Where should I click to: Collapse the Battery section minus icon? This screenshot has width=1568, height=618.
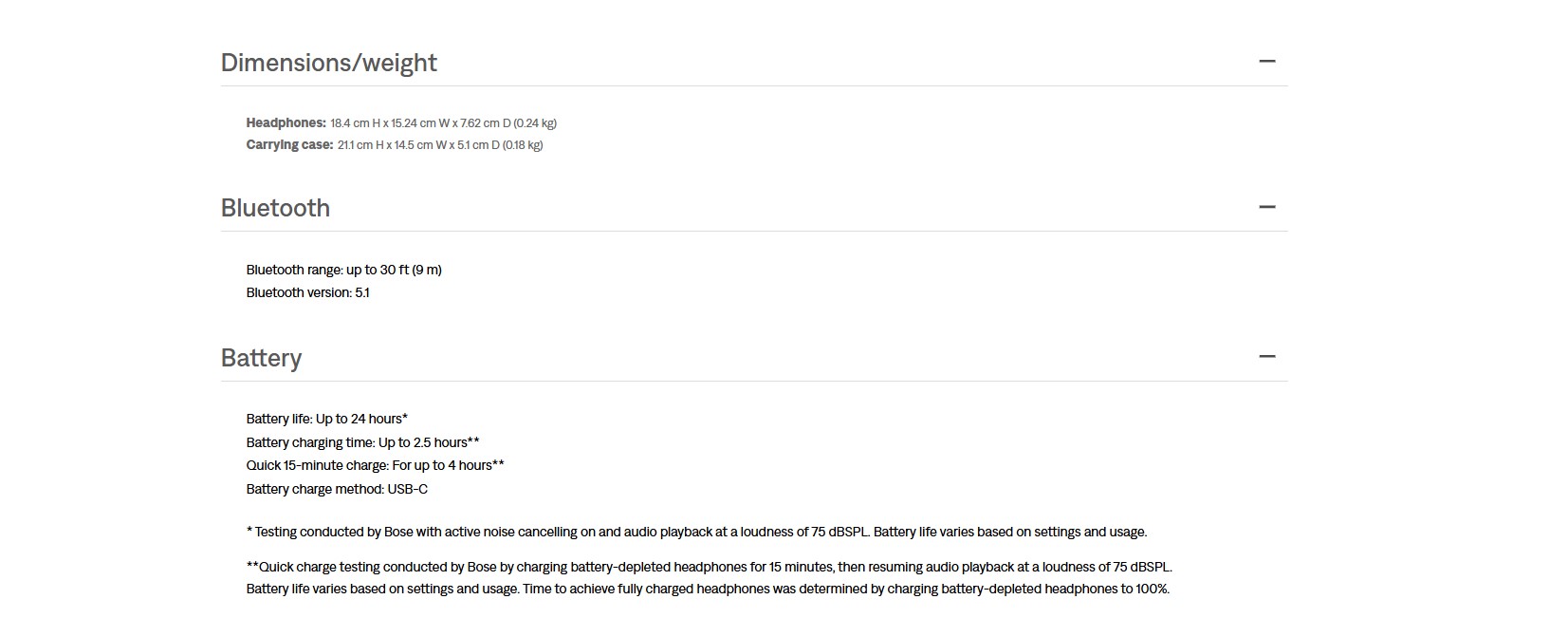click(x=1266, y=357)
